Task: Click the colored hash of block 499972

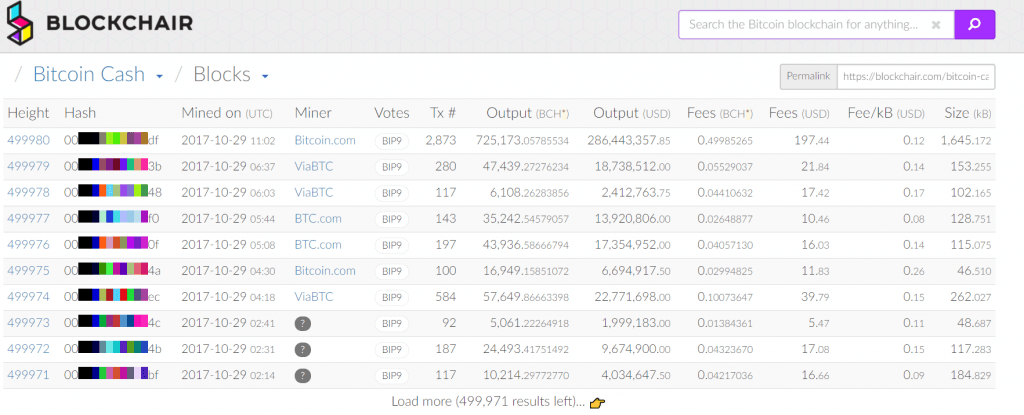Action: tap(112, 348)
